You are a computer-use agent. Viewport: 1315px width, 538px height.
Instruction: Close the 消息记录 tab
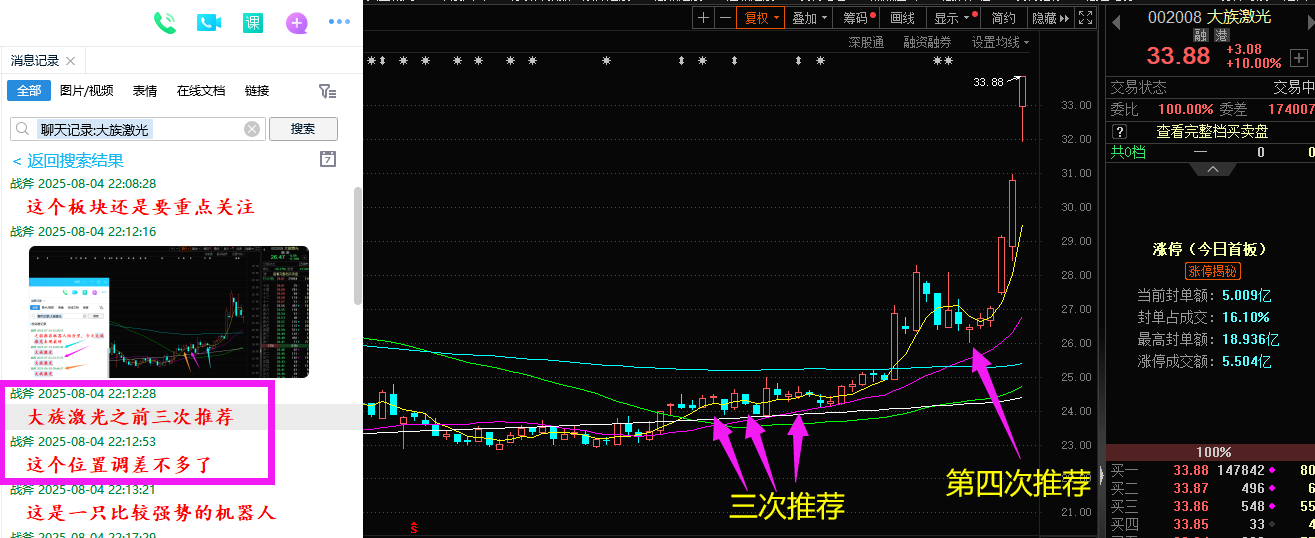tap(70, 61)
